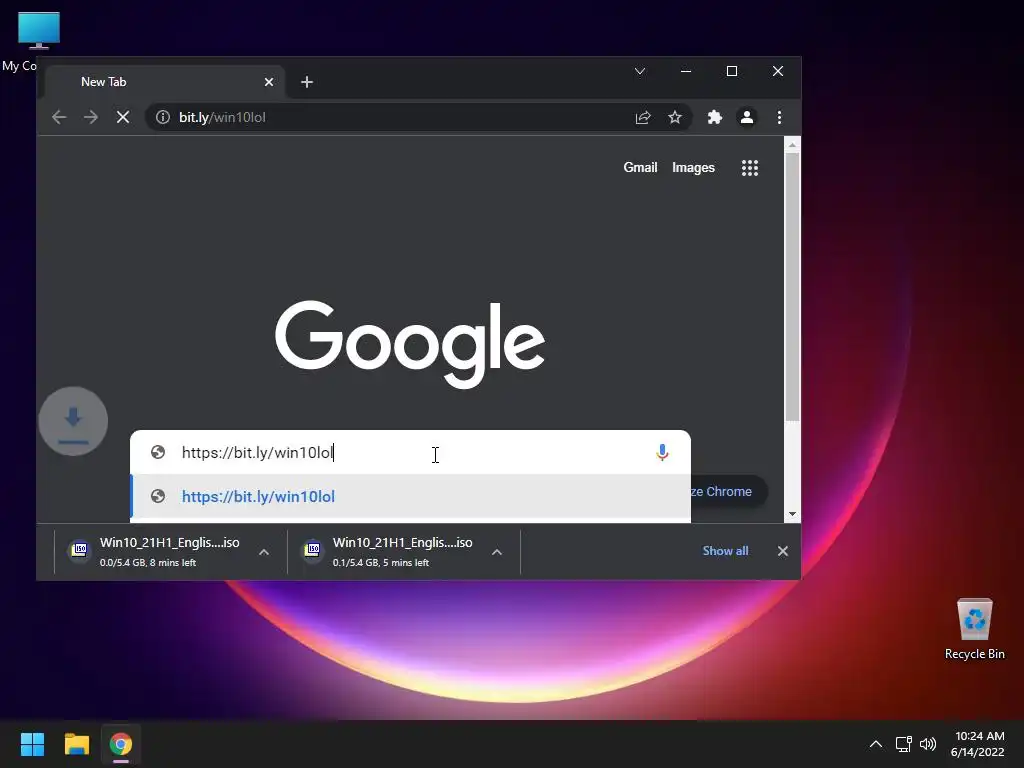Click the scrollbar up arrow
The width and height of the screenshot is (1024, 768).
pos(792,145)
